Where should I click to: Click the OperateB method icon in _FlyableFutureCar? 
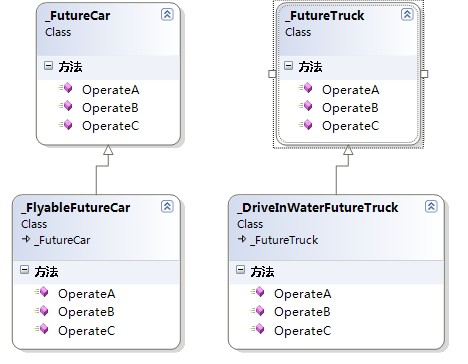click(x=42, y=311)
